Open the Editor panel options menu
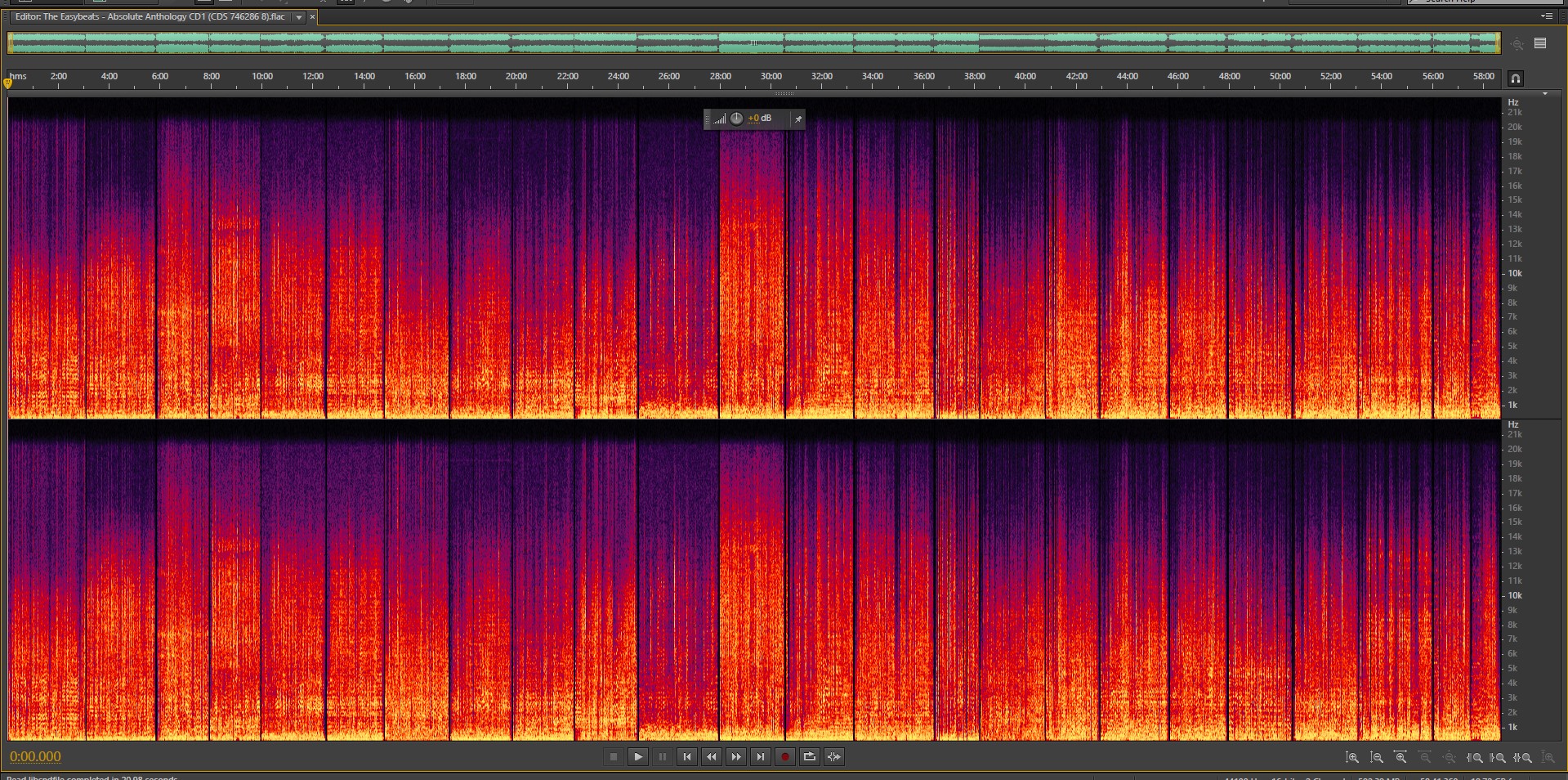Viewport: 1568px width, 780px height. tap(1546, 16)
